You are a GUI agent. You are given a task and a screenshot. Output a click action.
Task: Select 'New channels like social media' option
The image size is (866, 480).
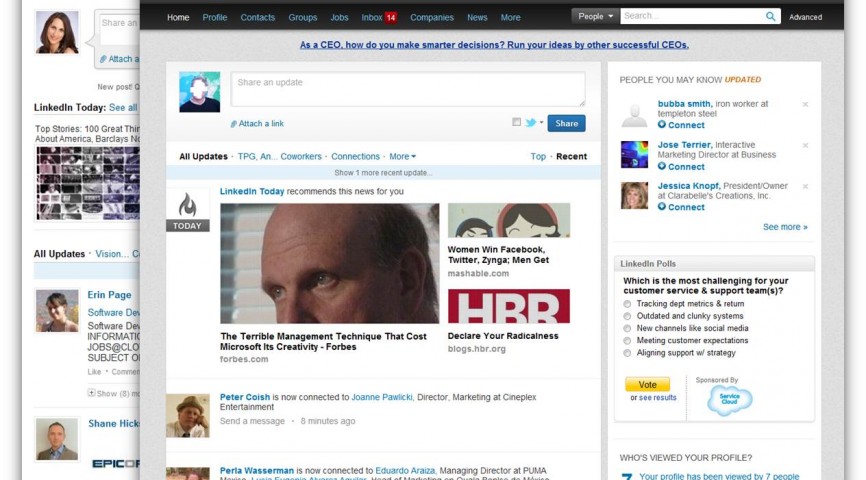pos(628,328)
